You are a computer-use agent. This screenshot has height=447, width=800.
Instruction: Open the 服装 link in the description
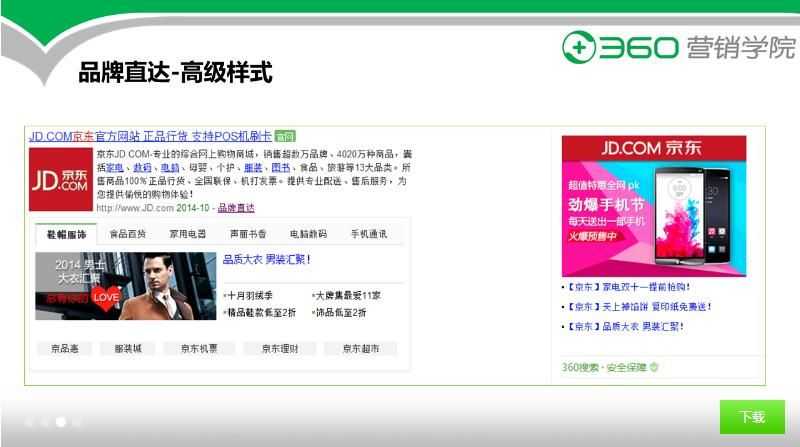253,167
